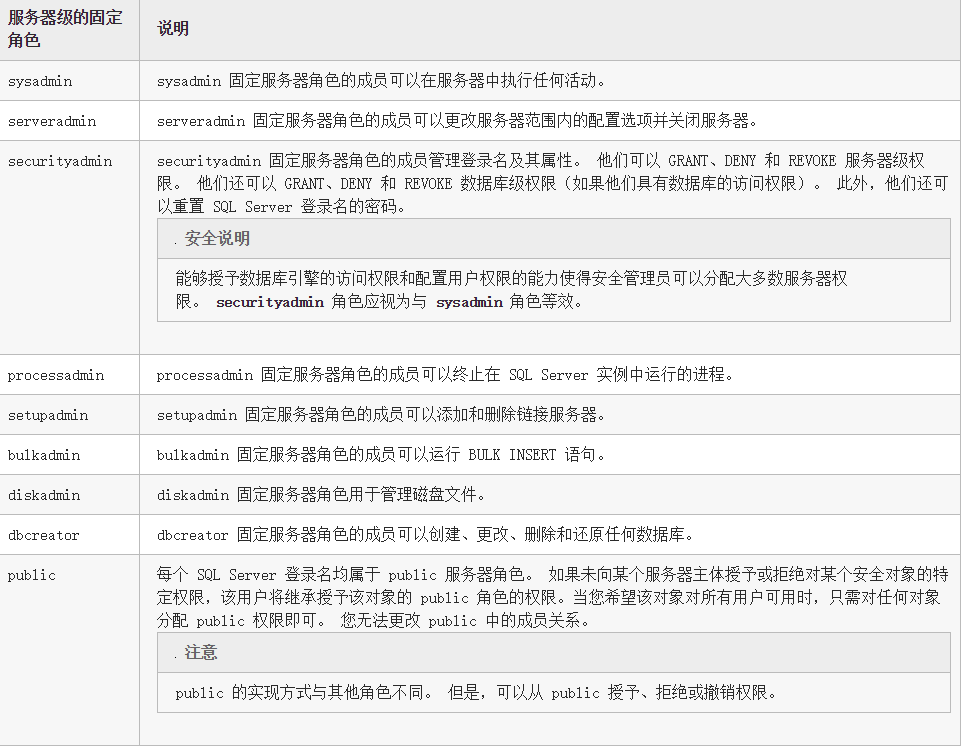Click the serveradmin role name cell
964x749 pixels.
[52, 121]
